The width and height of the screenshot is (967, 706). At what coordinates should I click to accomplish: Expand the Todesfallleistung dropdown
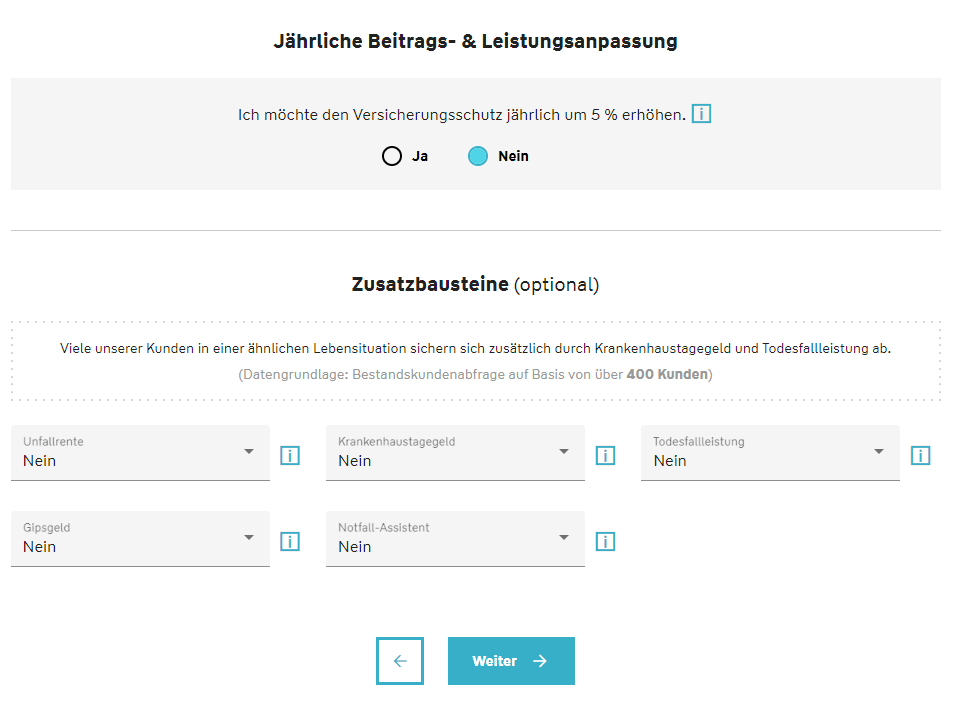(x=770, y=453)
